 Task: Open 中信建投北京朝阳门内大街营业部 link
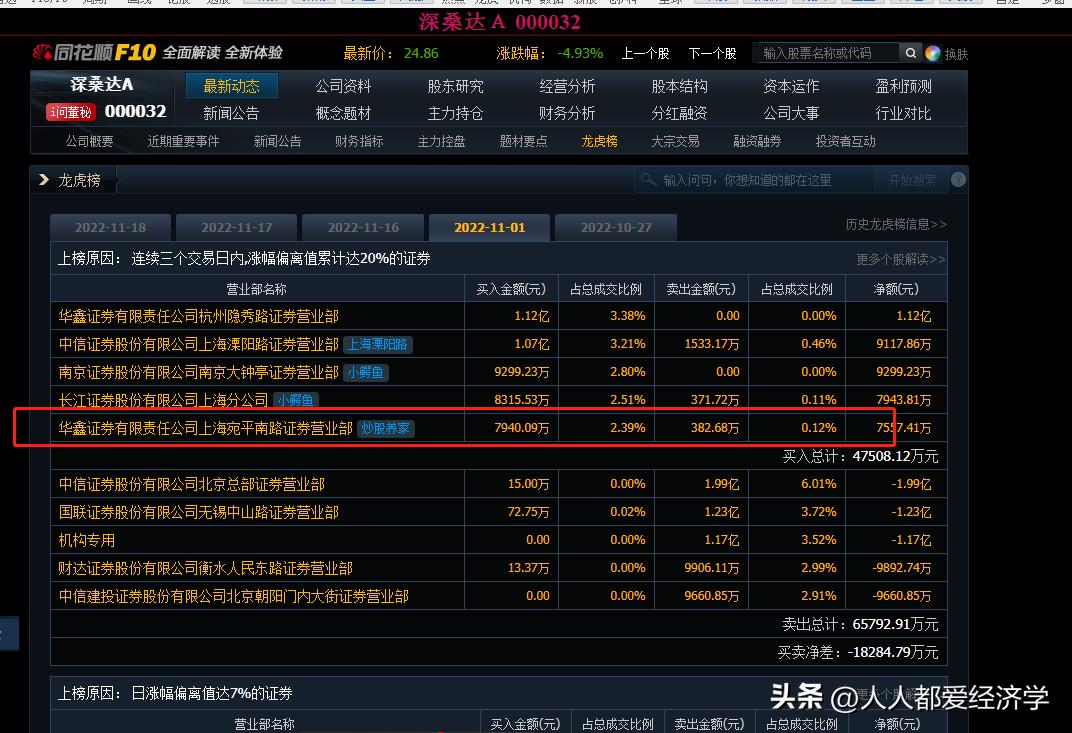pyautogui.click(x=233, y=596)
